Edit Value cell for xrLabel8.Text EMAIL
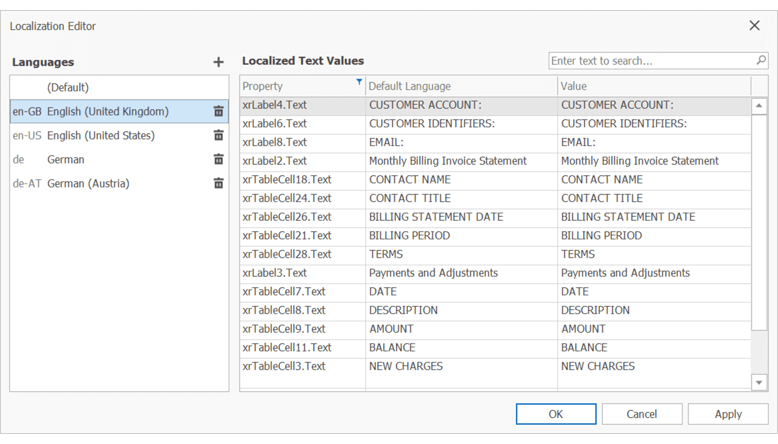The image size is (778, 444). click(x=652, y=142)
